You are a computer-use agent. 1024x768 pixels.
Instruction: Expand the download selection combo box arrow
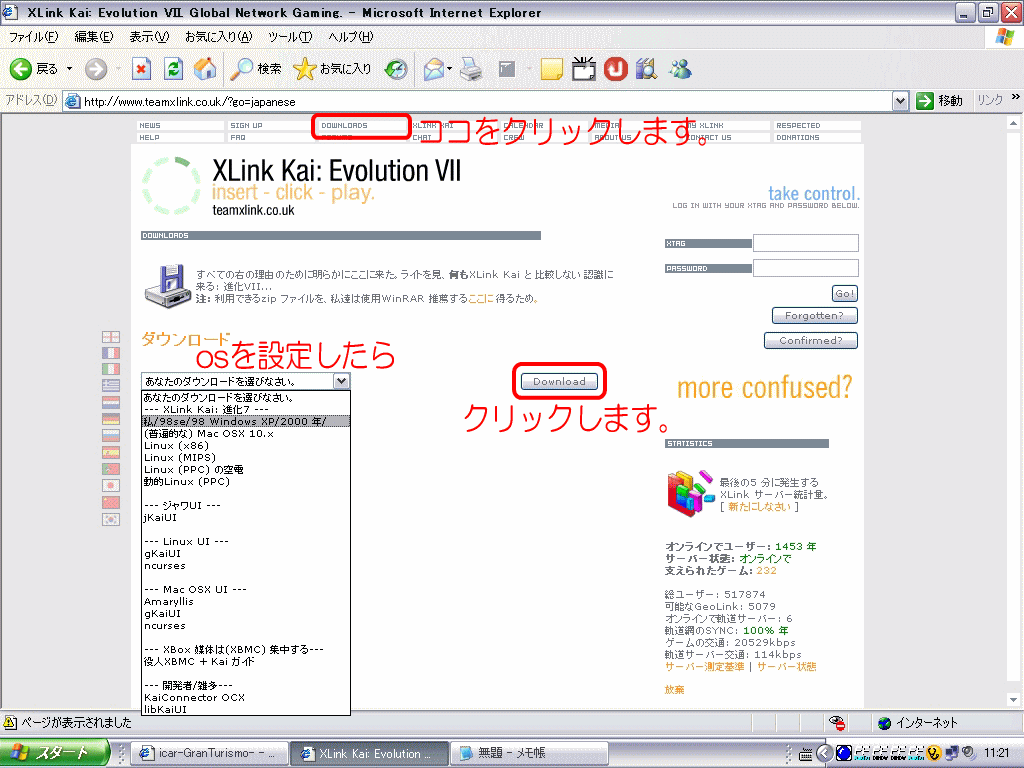coord(341,381)
